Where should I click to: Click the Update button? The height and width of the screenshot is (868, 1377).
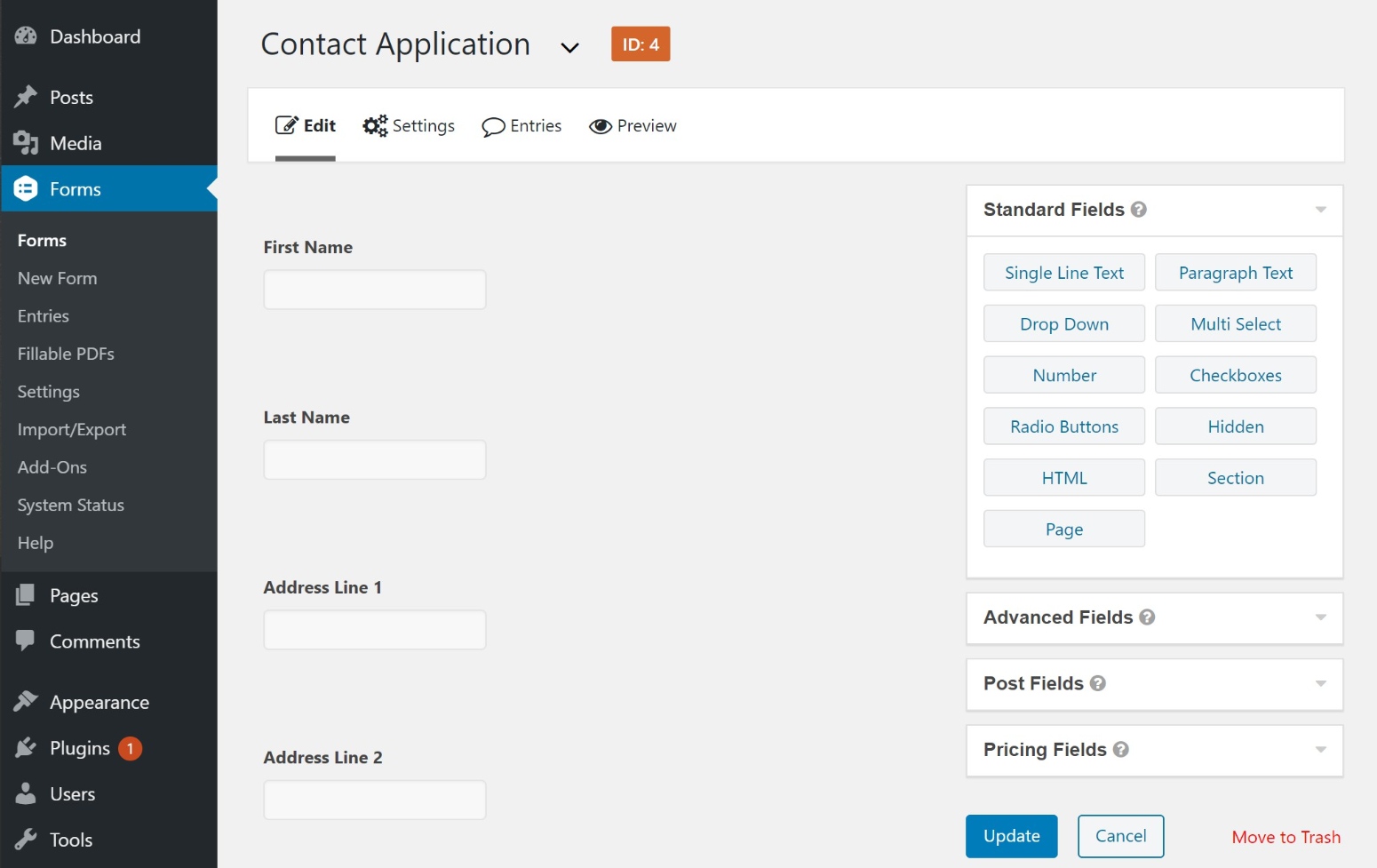pos(1011,836)
